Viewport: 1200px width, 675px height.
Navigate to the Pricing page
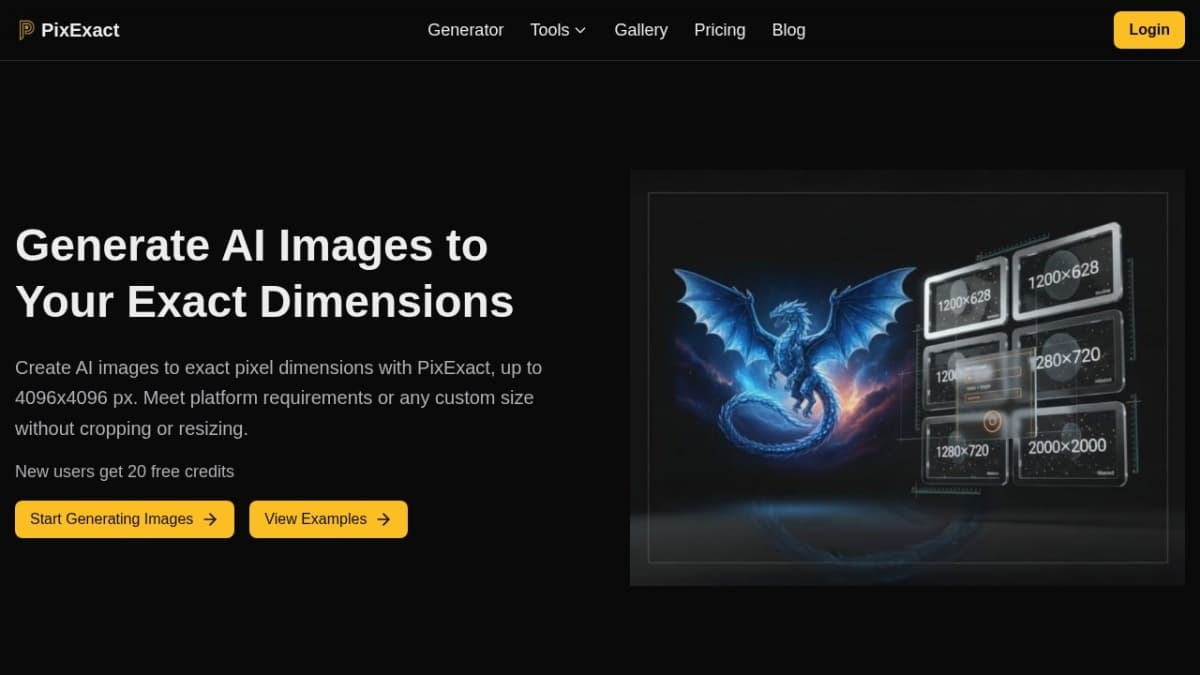pos(719,30)
